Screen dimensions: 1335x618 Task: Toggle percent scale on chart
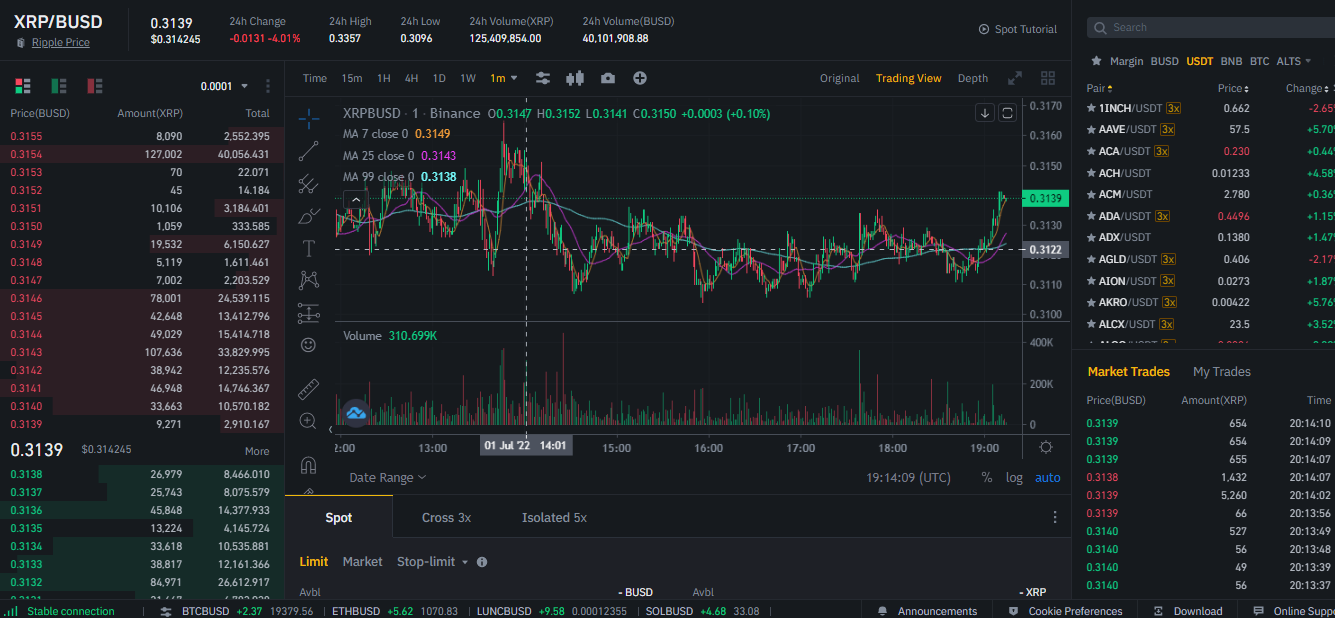pos(987,478)
